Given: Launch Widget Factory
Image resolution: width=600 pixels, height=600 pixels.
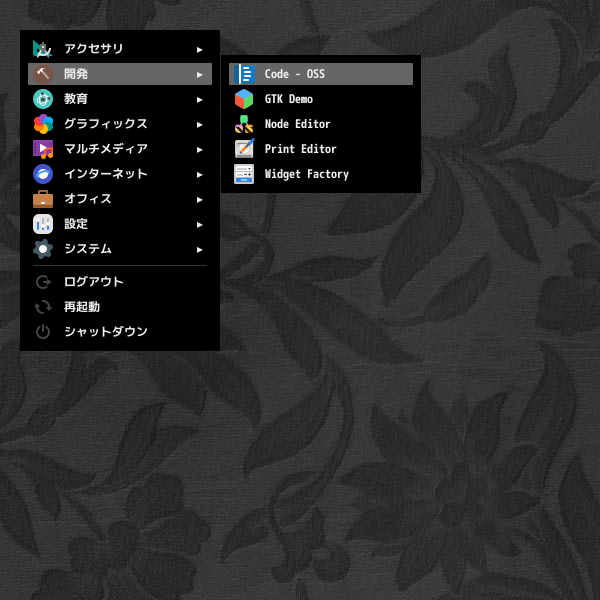Looking at the screenshot, I should tap(321, 174).
